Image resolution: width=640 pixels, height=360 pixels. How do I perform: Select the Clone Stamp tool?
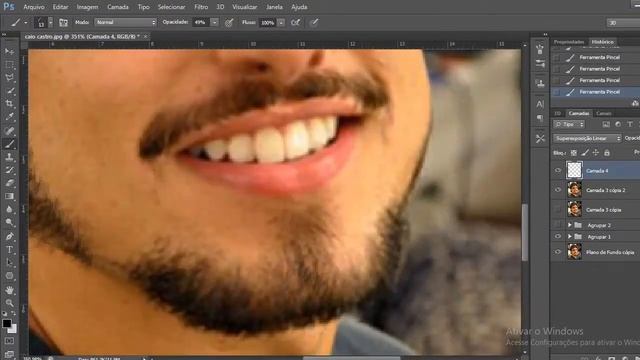9,157
